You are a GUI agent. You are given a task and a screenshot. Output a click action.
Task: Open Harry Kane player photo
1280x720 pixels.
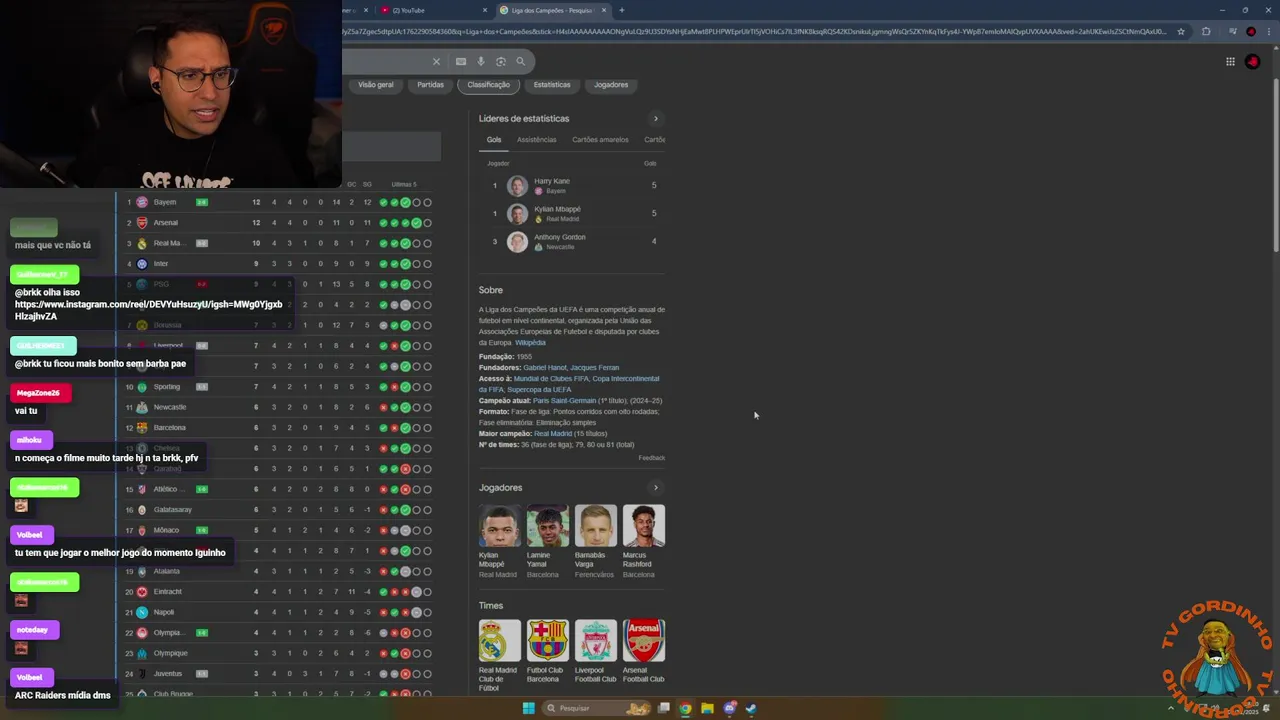[x=517, y=186]
